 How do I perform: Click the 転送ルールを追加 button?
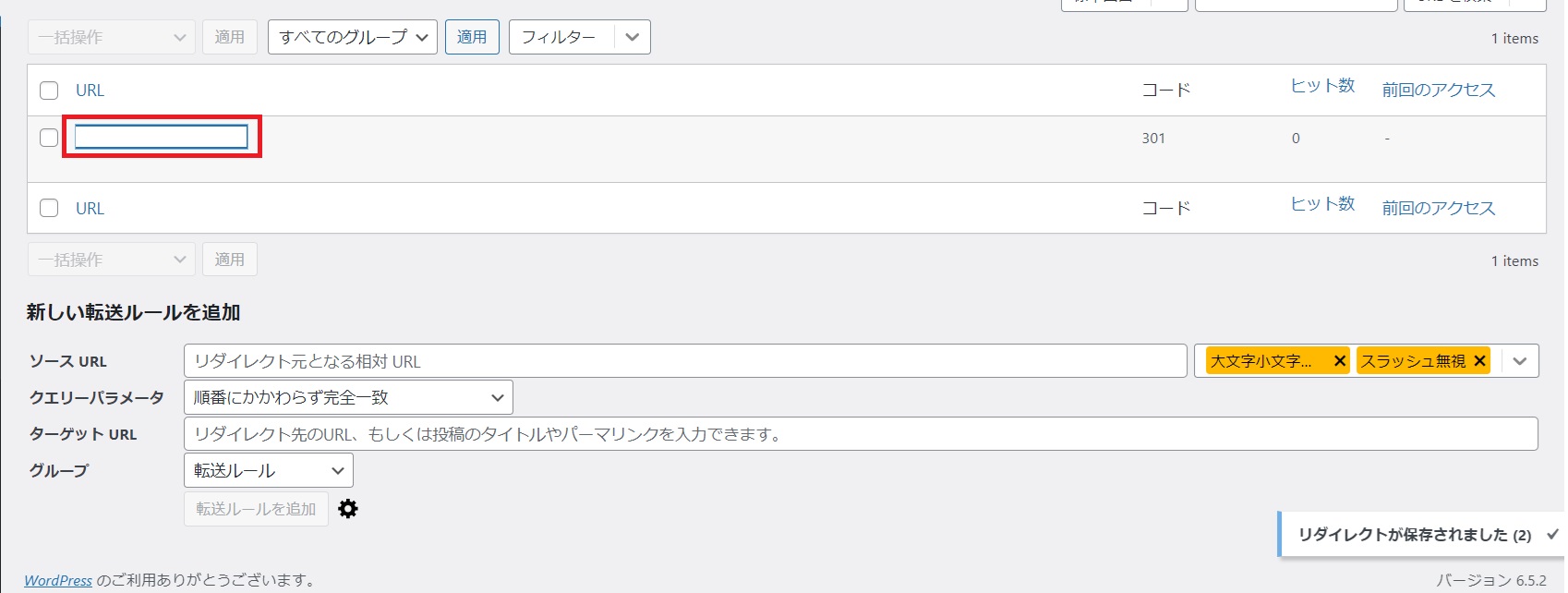coord(256,509)
